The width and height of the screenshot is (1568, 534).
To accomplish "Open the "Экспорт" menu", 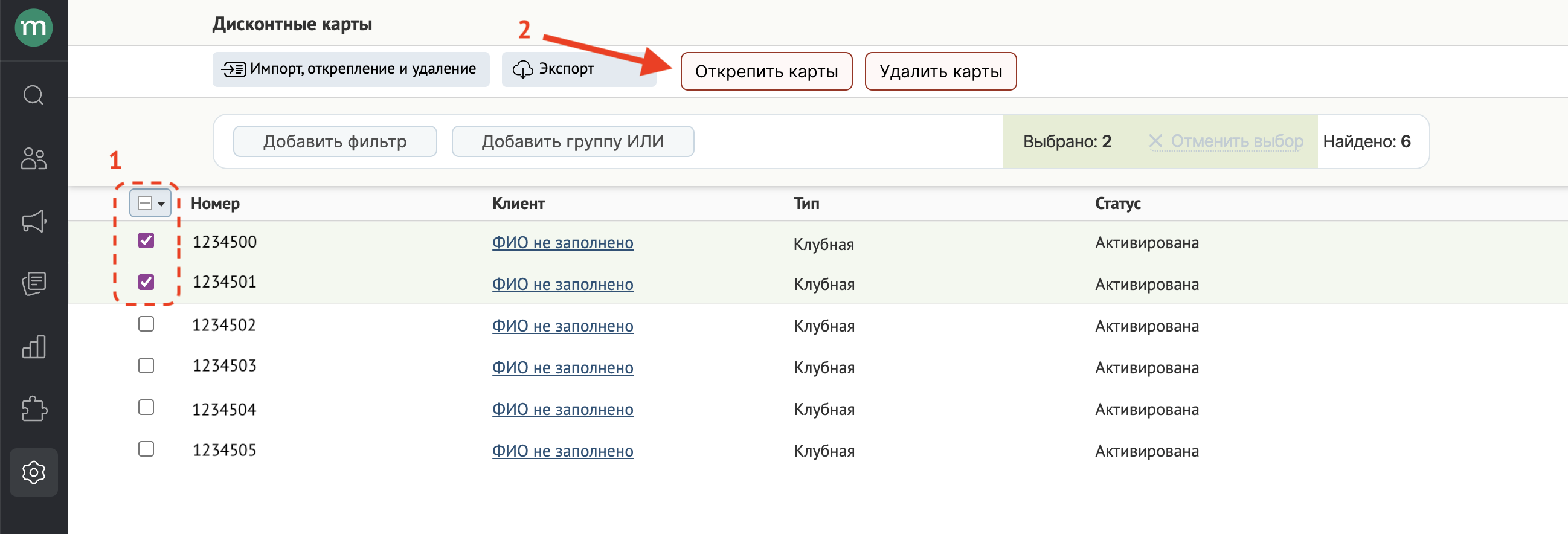I will tap(578, 69).
